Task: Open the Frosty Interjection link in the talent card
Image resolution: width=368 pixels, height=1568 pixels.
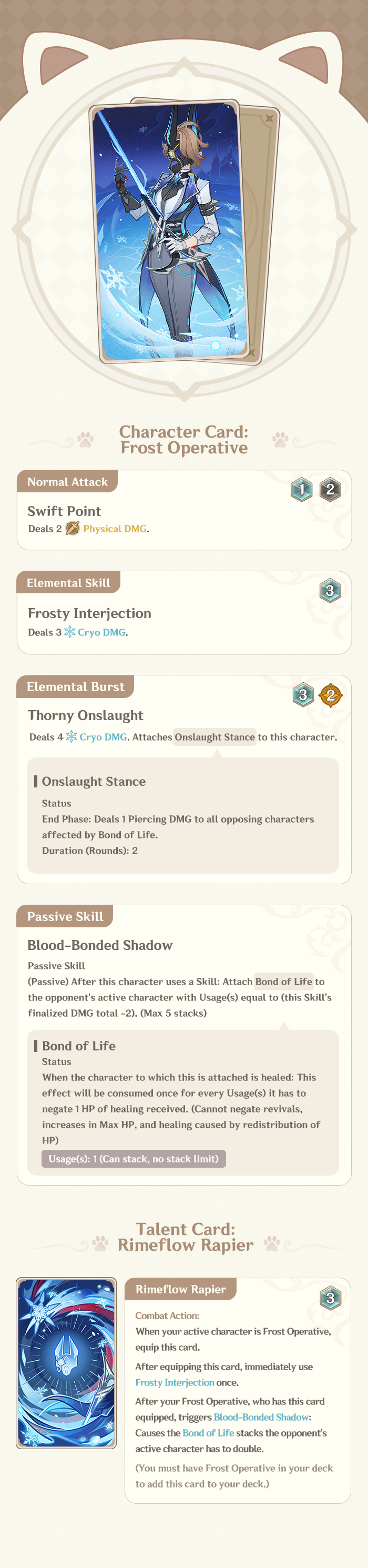Action: [175, 1382]
